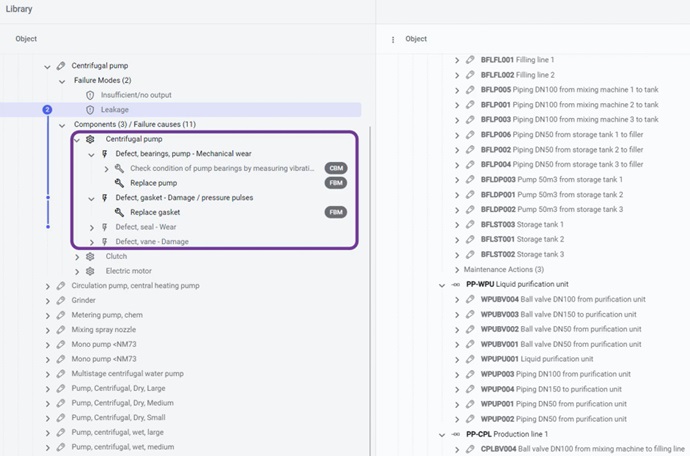This screenshot has height=456, width=690.
Task: Select Defect, vane - Damage entry
Action: tap(152, 241)
